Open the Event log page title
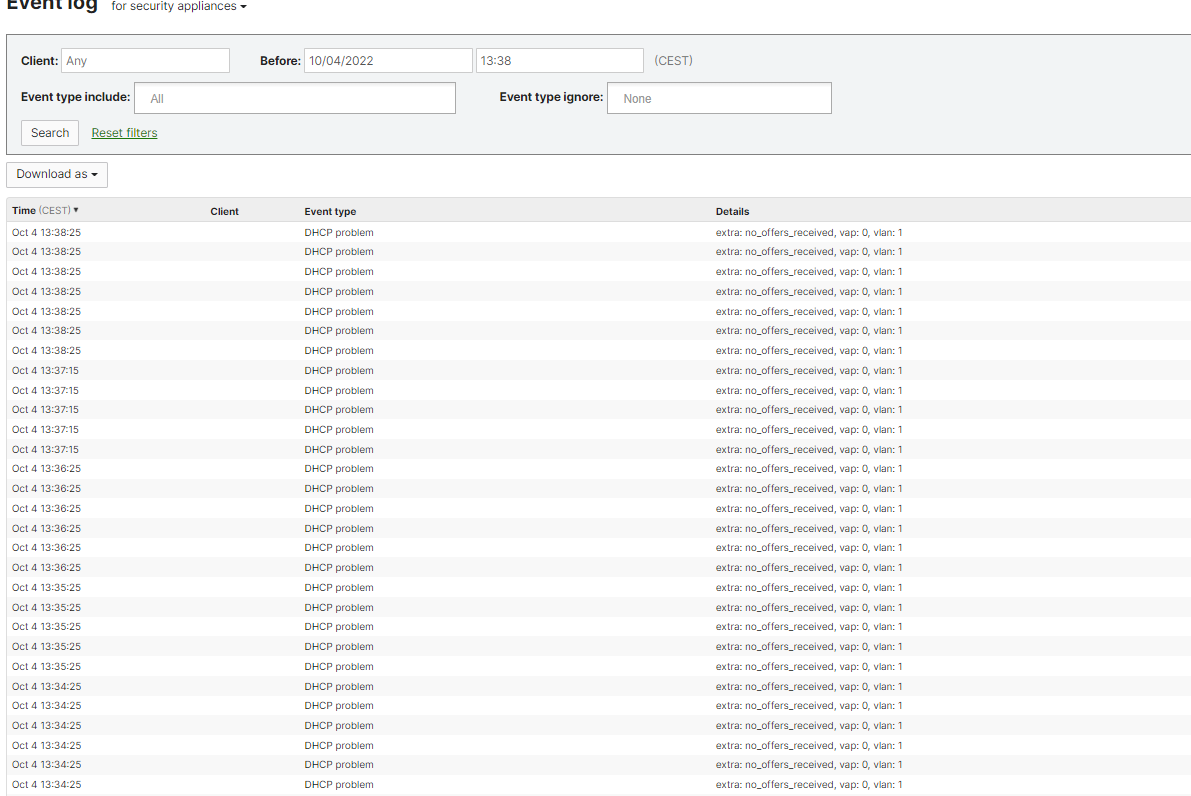The image size is (1191, 796). (52, 5)
